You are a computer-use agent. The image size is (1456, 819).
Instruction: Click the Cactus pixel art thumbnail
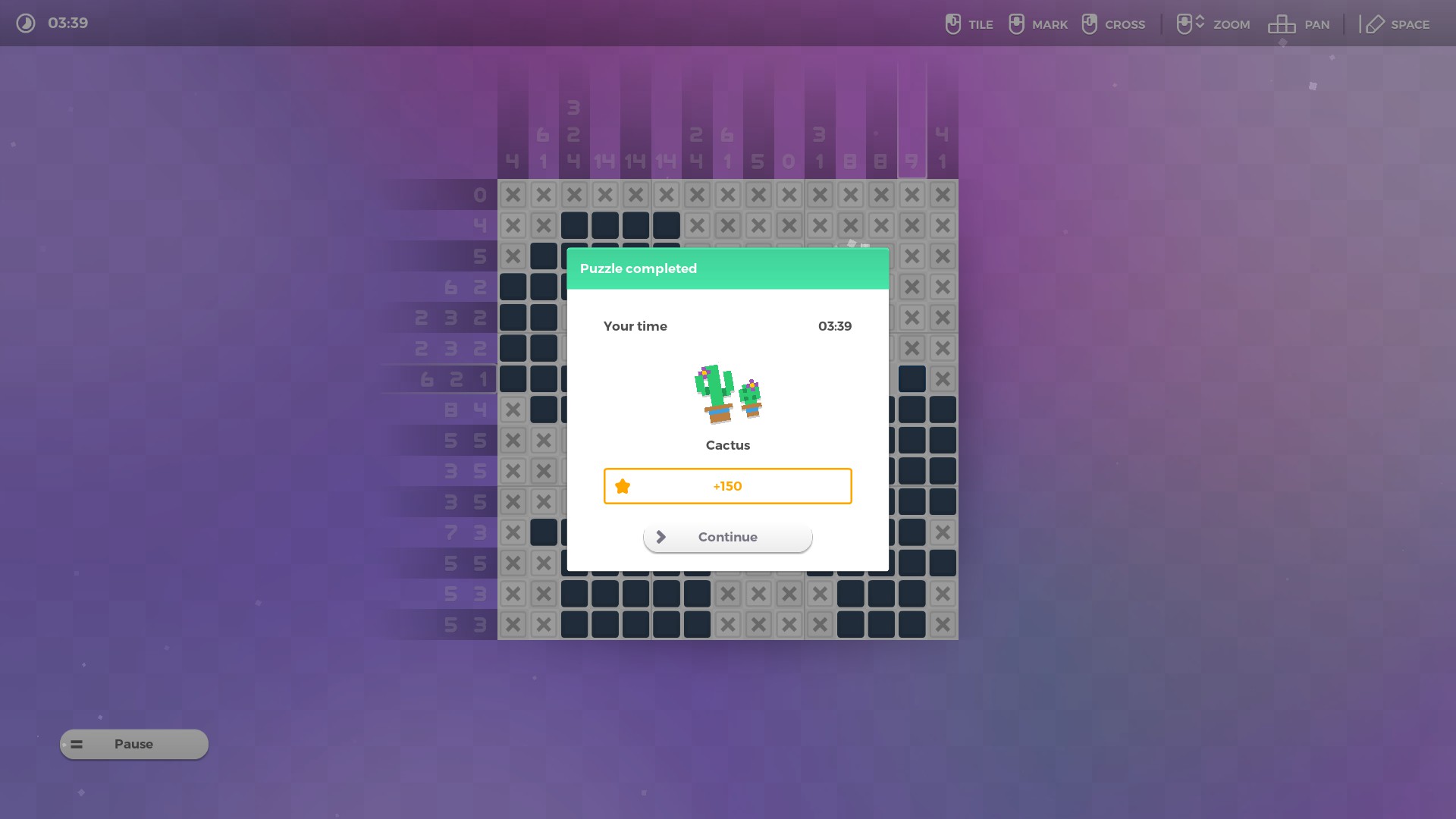(728, 394)
